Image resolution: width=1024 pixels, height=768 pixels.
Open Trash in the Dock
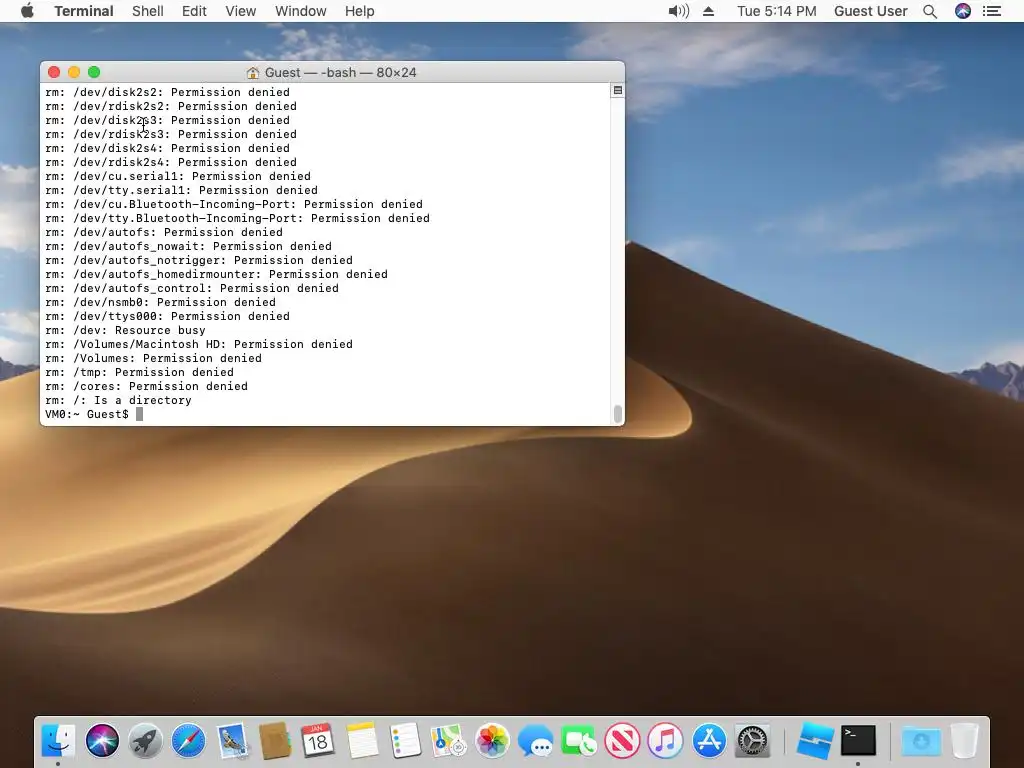[964, 741]
